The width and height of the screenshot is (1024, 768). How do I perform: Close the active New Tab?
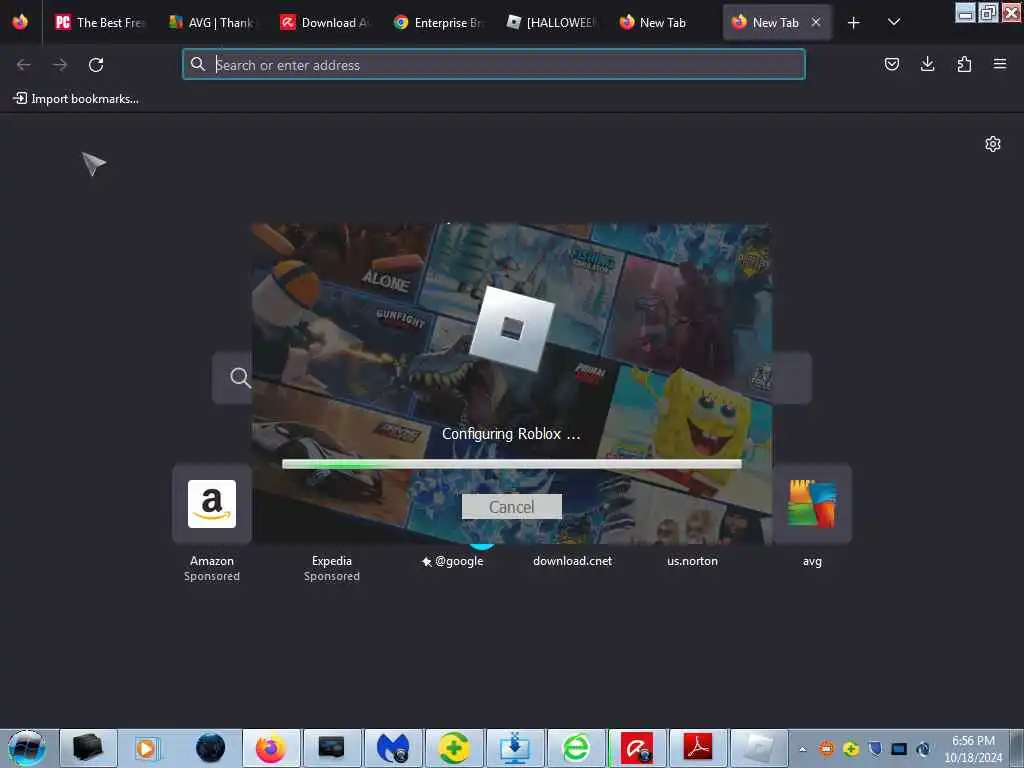[816, 22]
